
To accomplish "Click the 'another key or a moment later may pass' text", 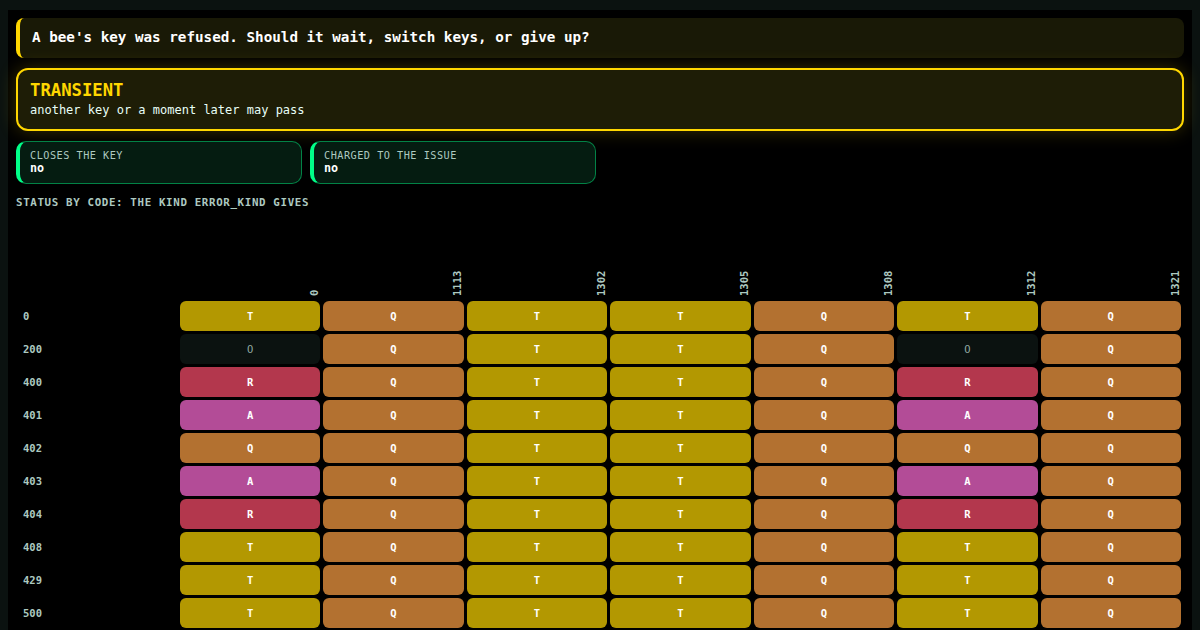I will click(x=167, y=110).
